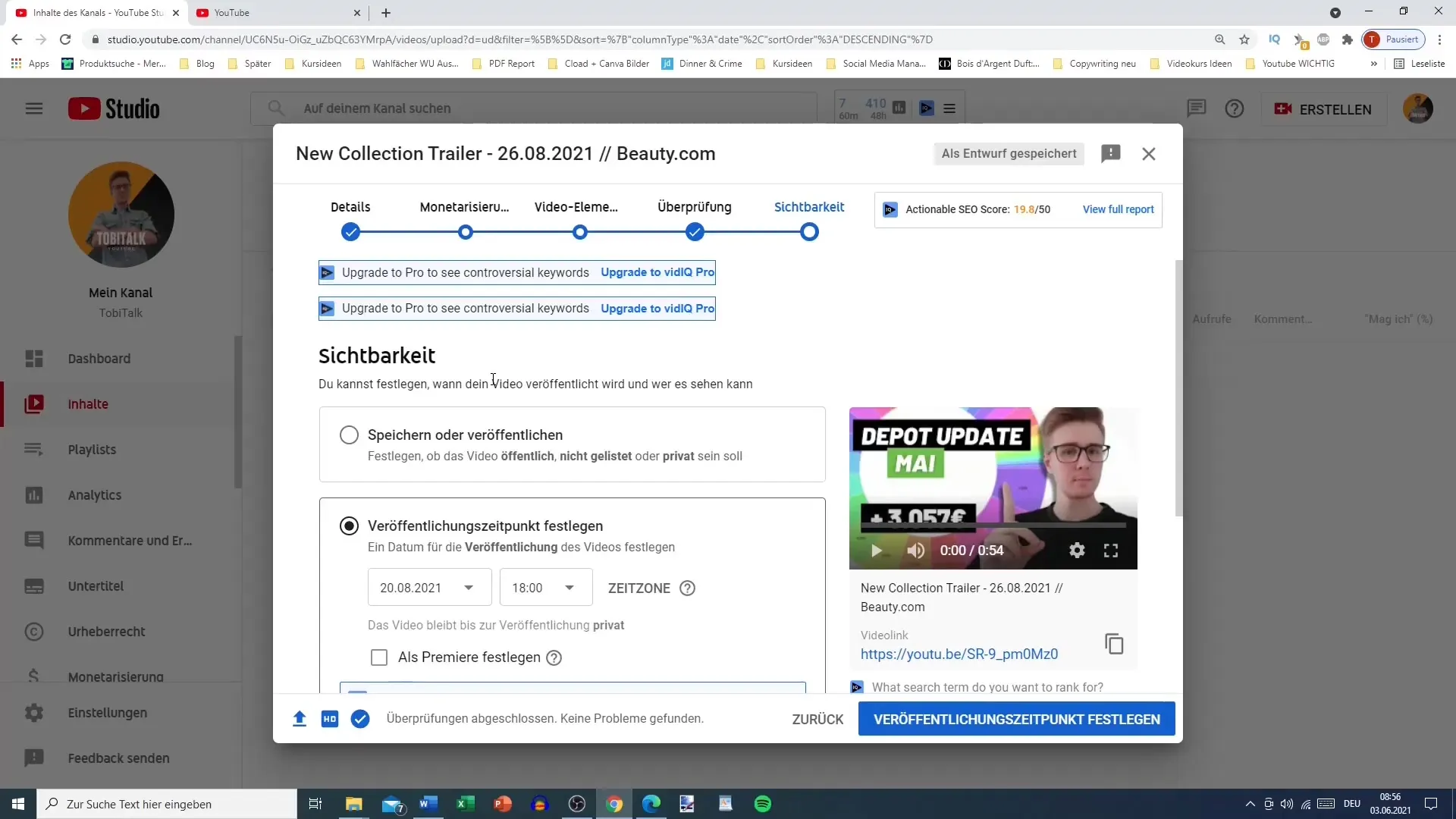
Task: Click the flag/report icon next to save button
Action: pyautogui.click(x=1111, y=153)
